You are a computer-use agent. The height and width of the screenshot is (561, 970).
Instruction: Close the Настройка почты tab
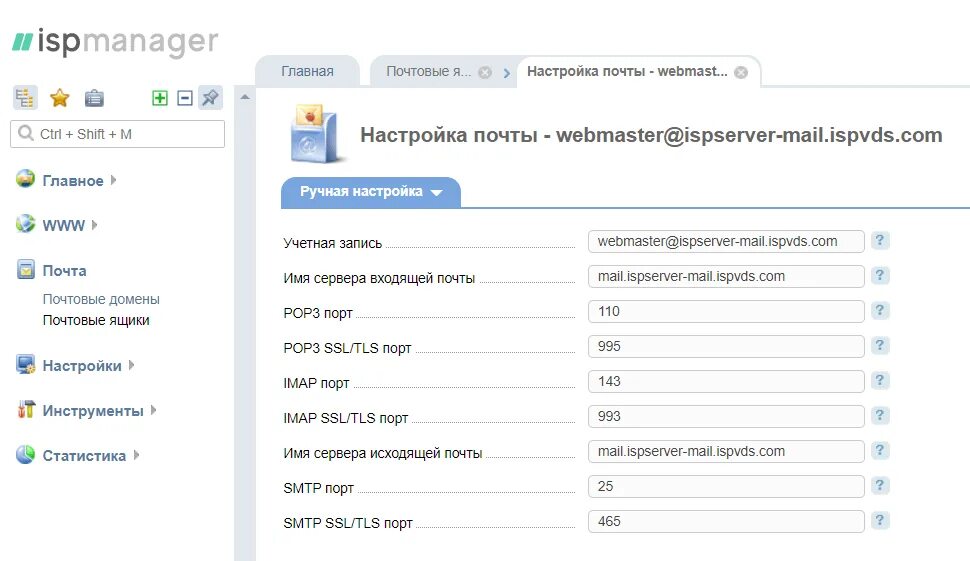tap(741, 72)
